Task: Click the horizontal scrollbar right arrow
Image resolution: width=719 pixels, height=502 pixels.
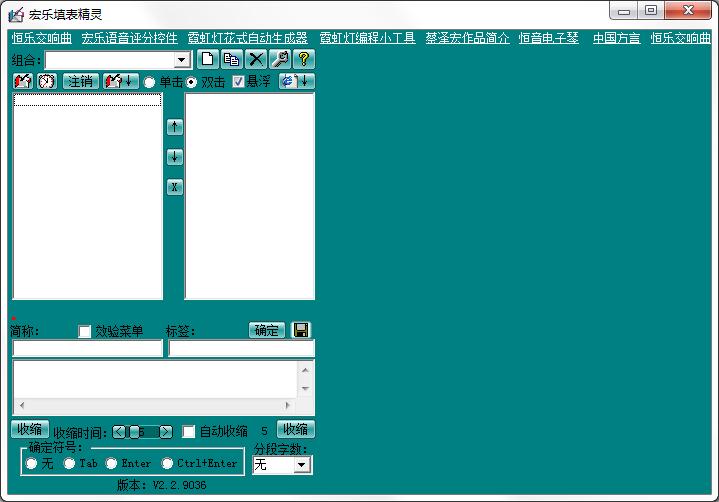Action: point(288,405)
